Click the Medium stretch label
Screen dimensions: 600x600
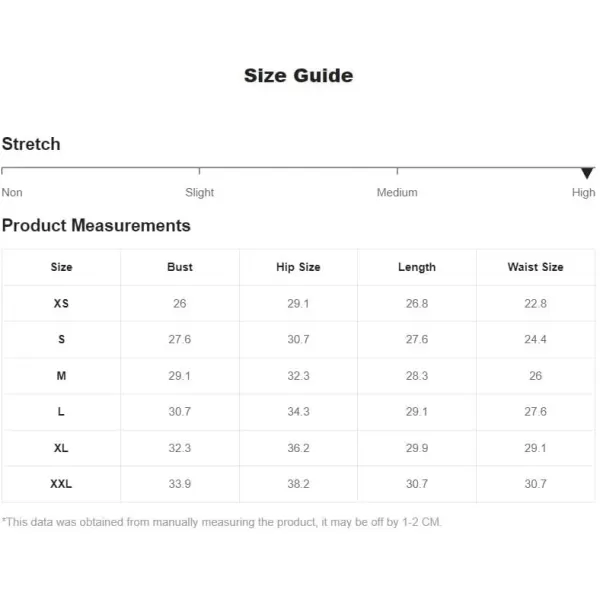(x=397, y=192)
